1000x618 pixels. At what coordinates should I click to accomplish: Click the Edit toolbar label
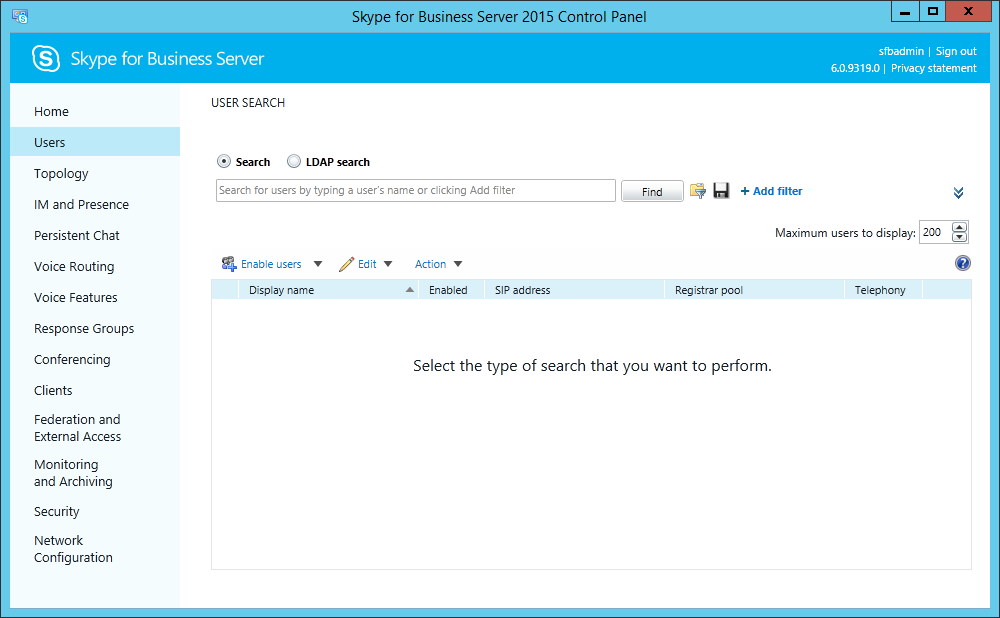[x=367, y=264]
